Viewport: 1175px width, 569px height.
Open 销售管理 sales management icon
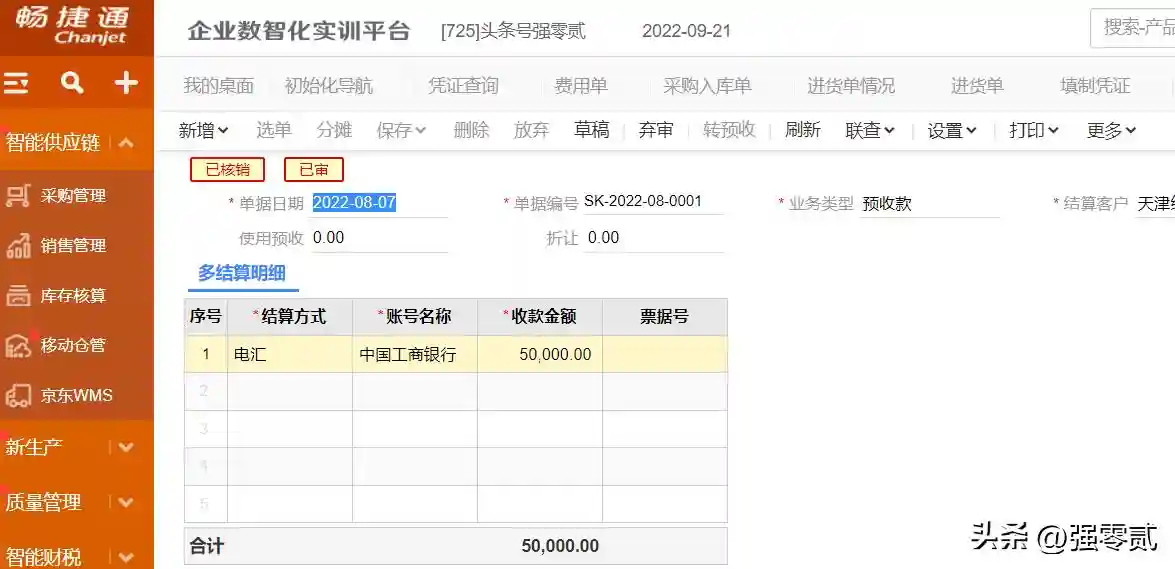coord(18,246)
